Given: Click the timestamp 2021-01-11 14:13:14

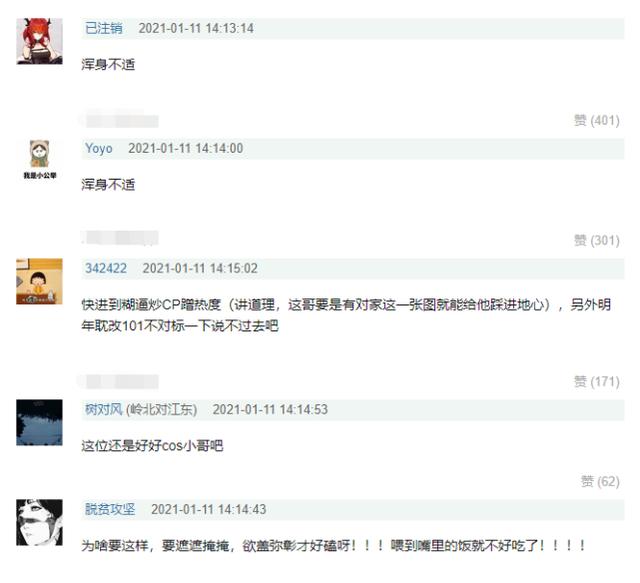Looking at the screenshot, I should pos(196,28).
